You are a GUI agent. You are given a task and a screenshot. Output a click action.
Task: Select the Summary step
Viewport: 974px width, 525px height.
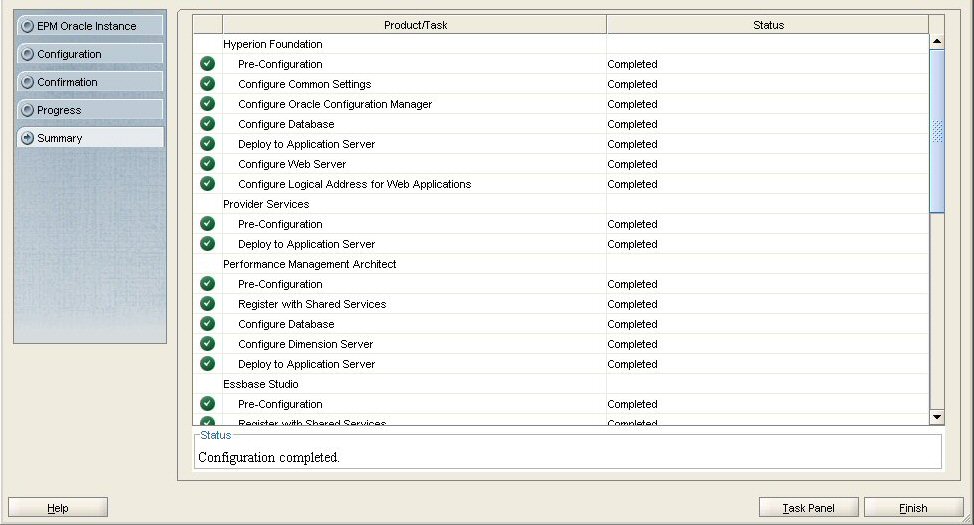90,138
